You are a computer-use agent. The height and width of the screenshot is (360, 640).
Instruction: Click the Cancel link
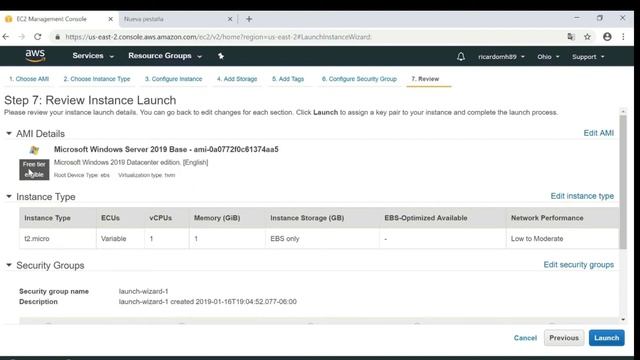click(525, 338)
